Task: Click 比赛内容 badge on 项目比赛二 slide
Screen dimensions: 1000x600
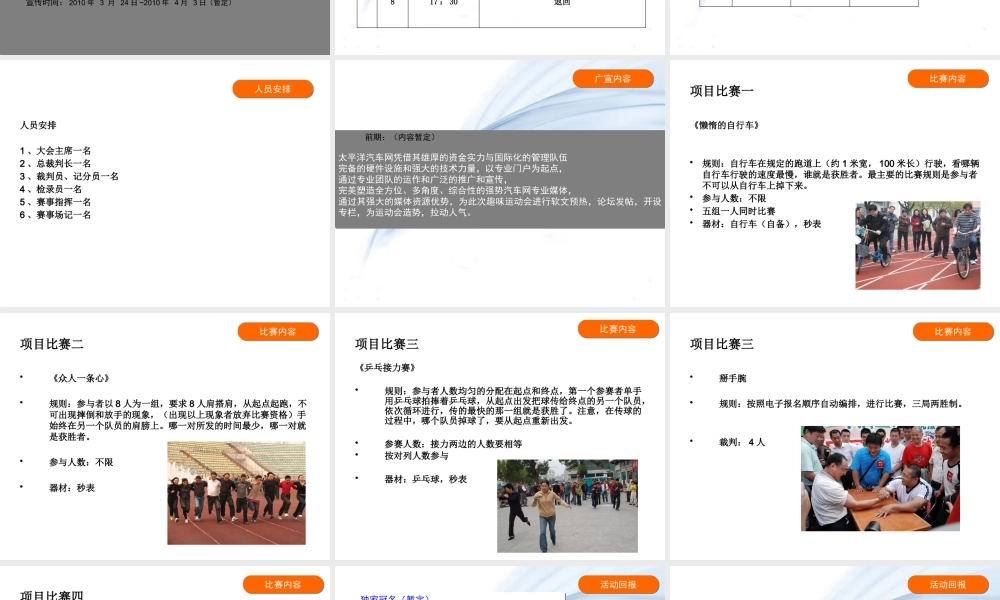Action: coord(278,332)
